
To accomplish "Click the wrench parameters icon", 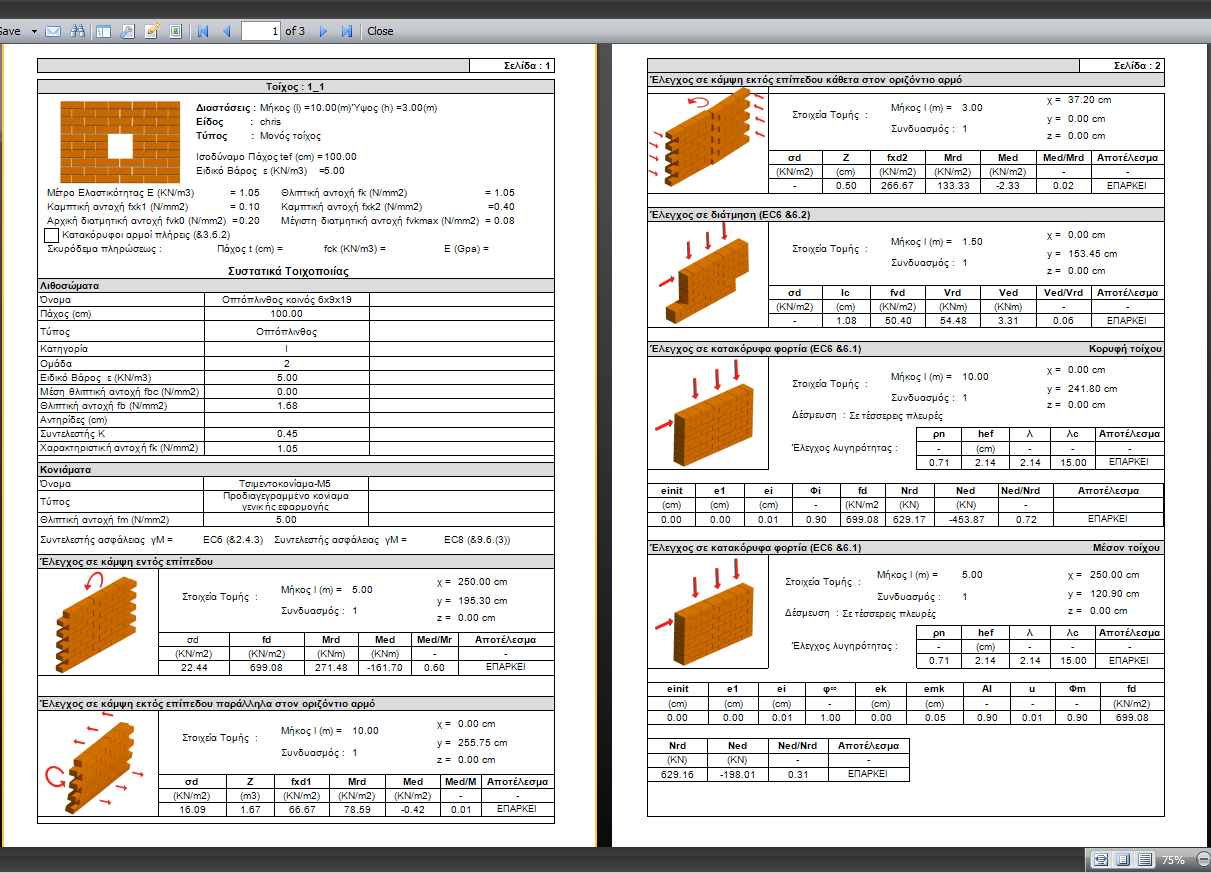I will click(x=127, y=31).
